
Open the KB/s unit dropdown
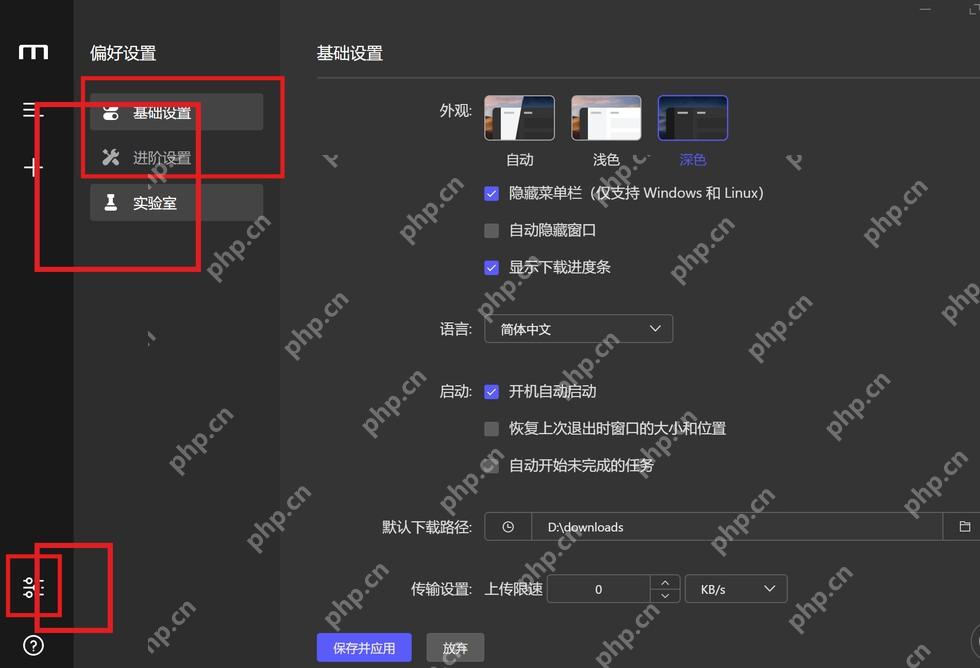pyautogui.click(x=736, y=589)
